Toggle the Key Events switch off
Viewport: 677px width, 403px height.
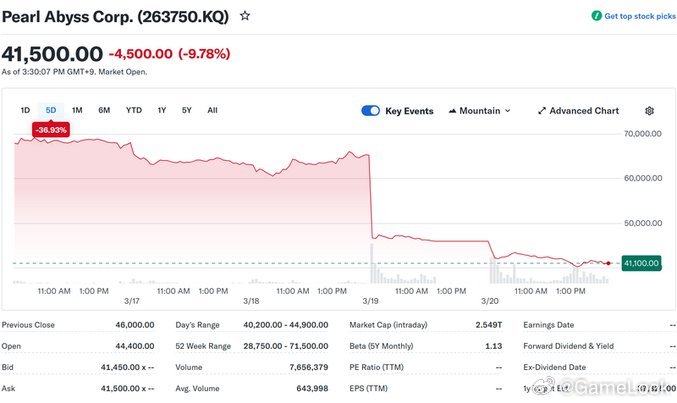click(370, 111)
